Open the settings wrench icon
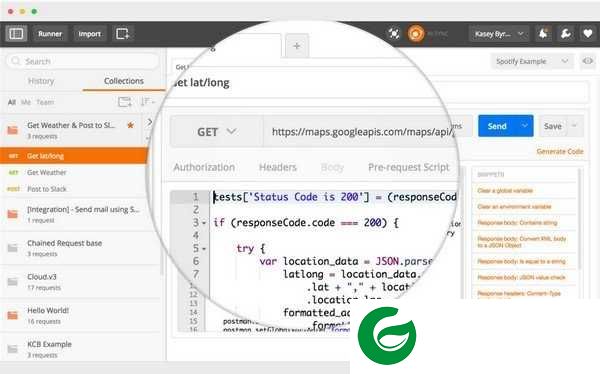Image resolution: width=600 pixels, height=374 pixels. (566, 34)
